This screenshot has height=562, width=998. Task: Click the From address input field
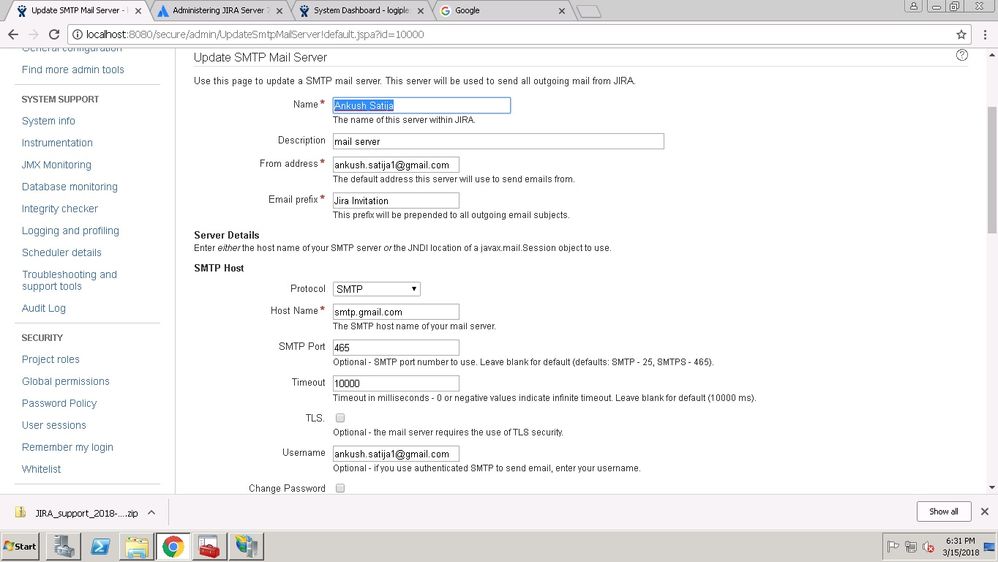(x=396, y=165)
